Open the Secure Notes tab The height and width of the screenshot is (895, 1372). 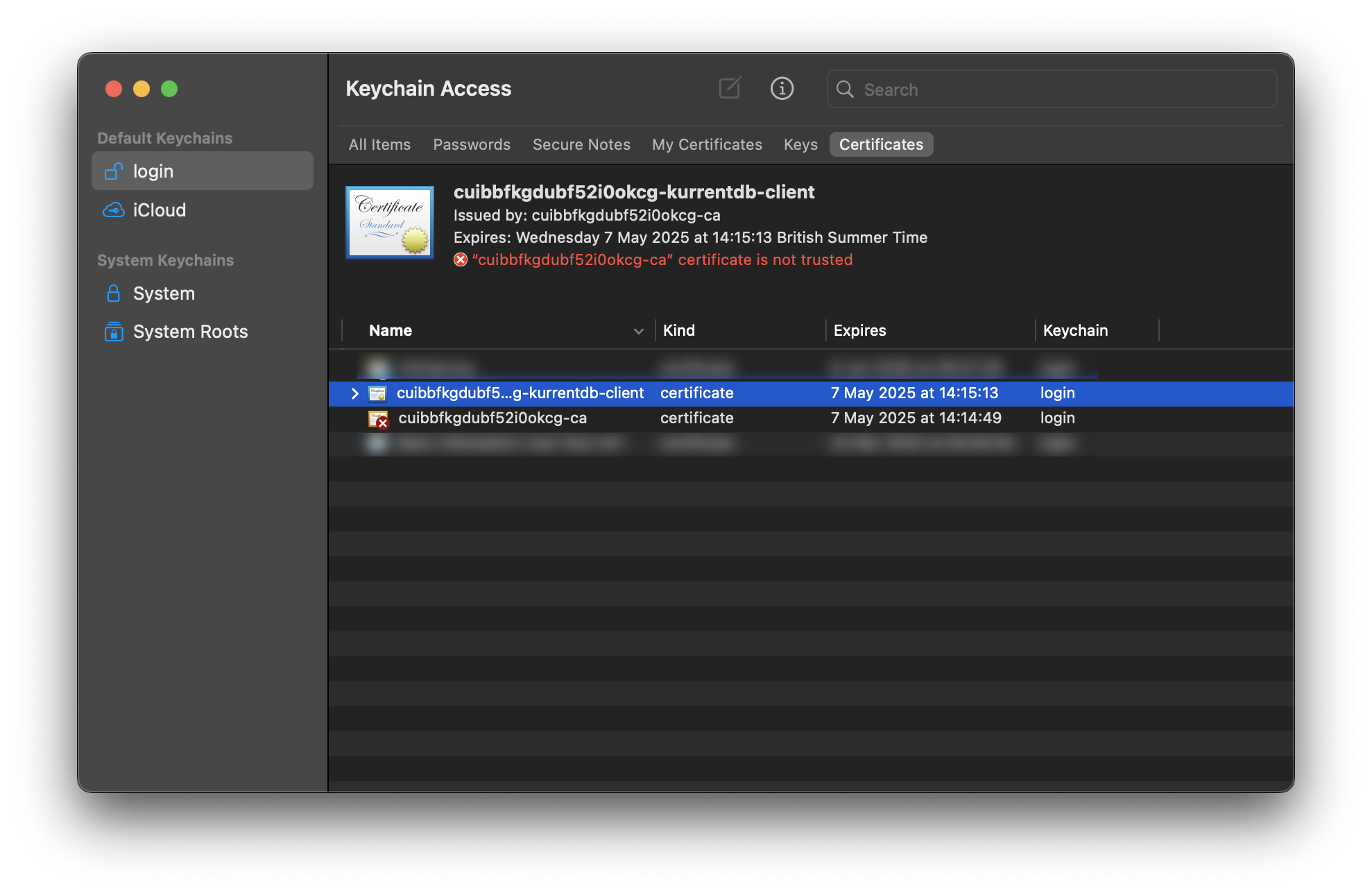[581, 144]
